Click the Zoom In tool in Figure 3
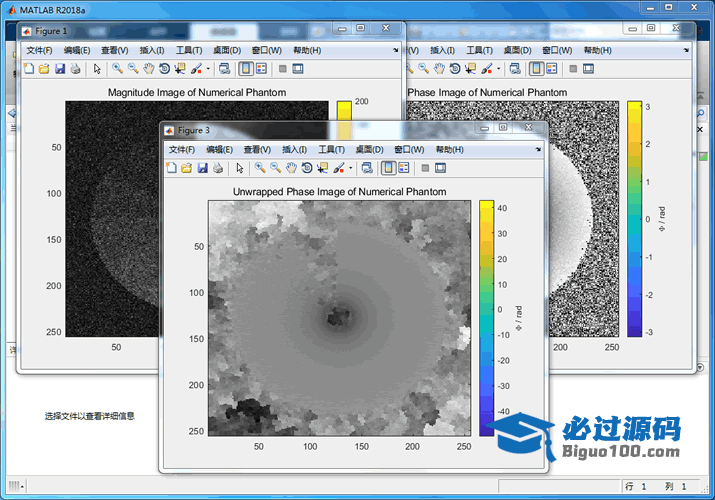 (260, 168)
